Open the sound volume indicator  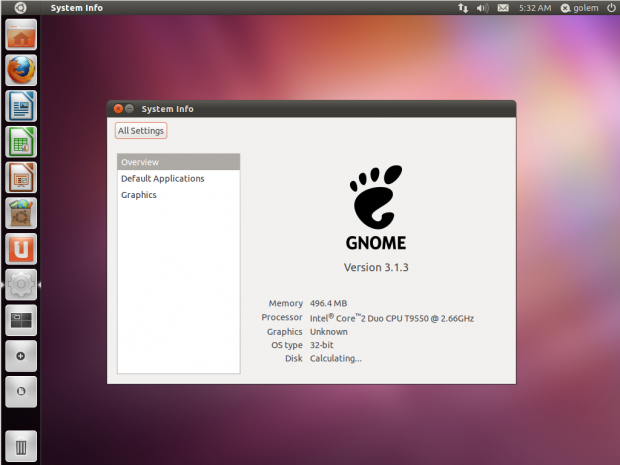tap(482, 8)
